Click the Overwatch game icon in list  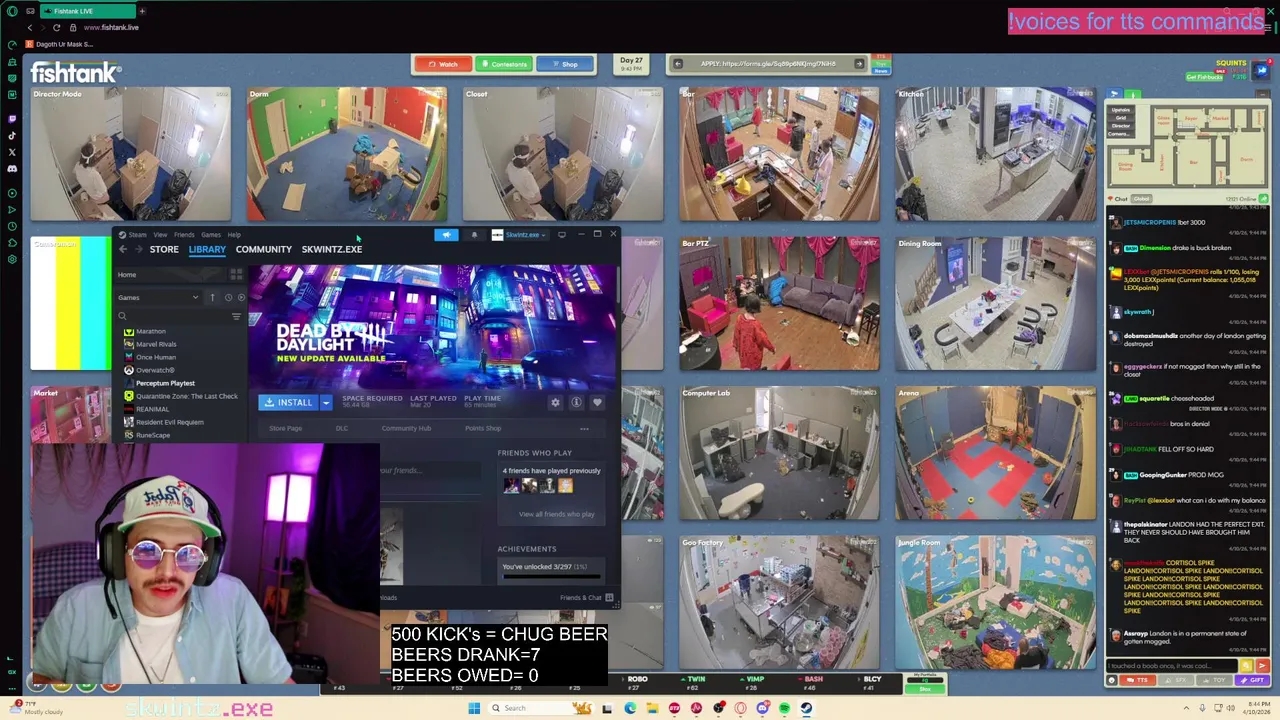(x=128, y=370)
